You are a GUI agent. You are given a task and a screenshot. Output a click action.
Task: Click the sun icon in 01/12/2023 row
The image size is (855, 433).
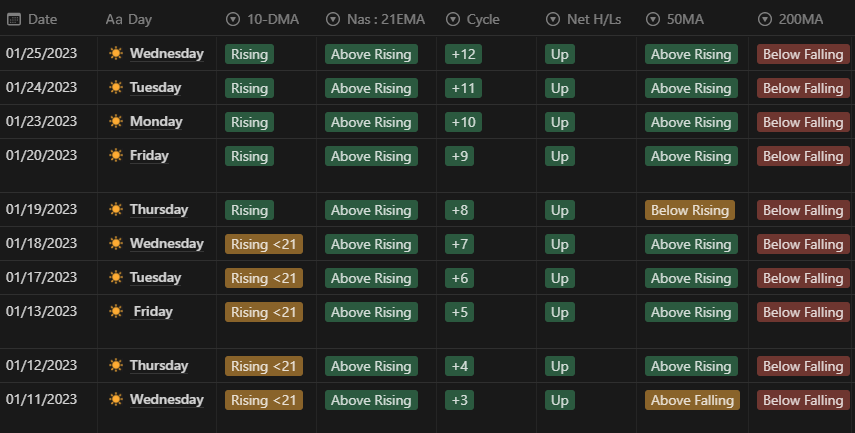[116, 365]
